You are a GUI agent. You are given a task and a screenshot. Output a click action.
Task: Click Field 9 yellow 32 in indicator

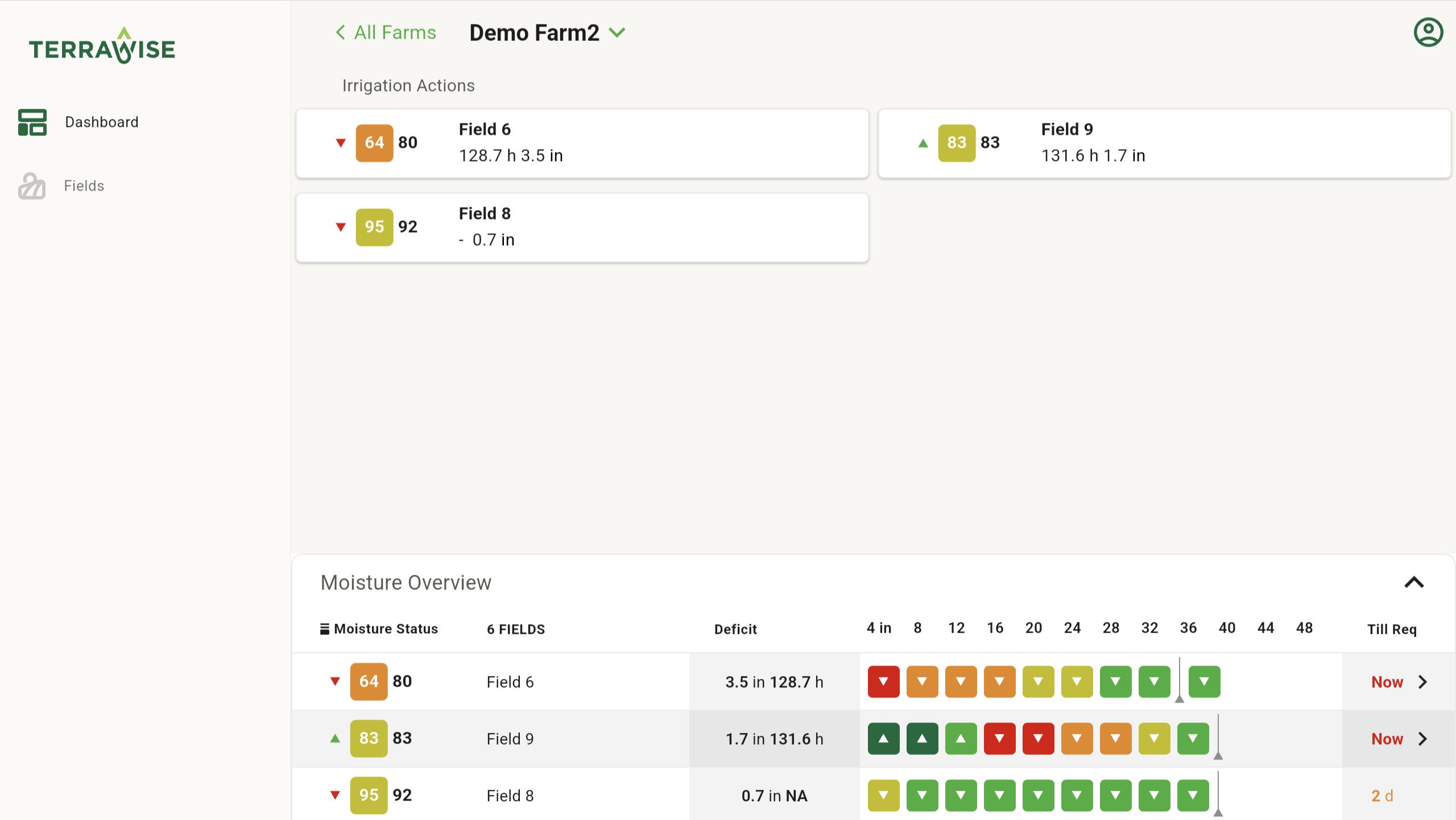point(1155,739)
